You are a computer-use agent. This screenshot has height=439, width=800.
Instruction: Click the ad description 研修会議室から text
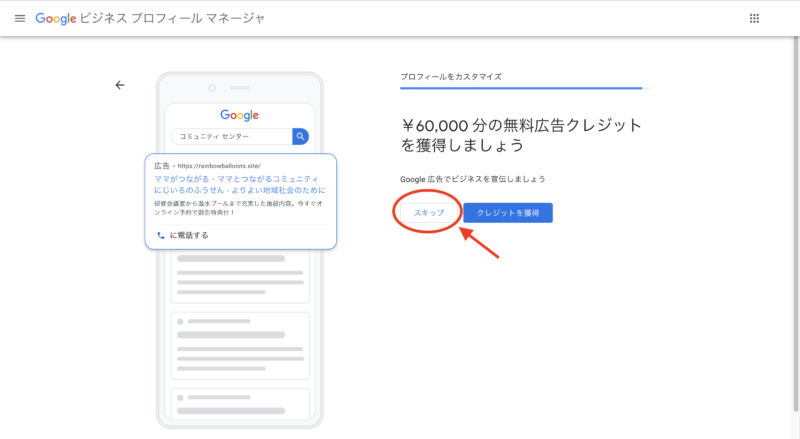click(x=238, y=208)
